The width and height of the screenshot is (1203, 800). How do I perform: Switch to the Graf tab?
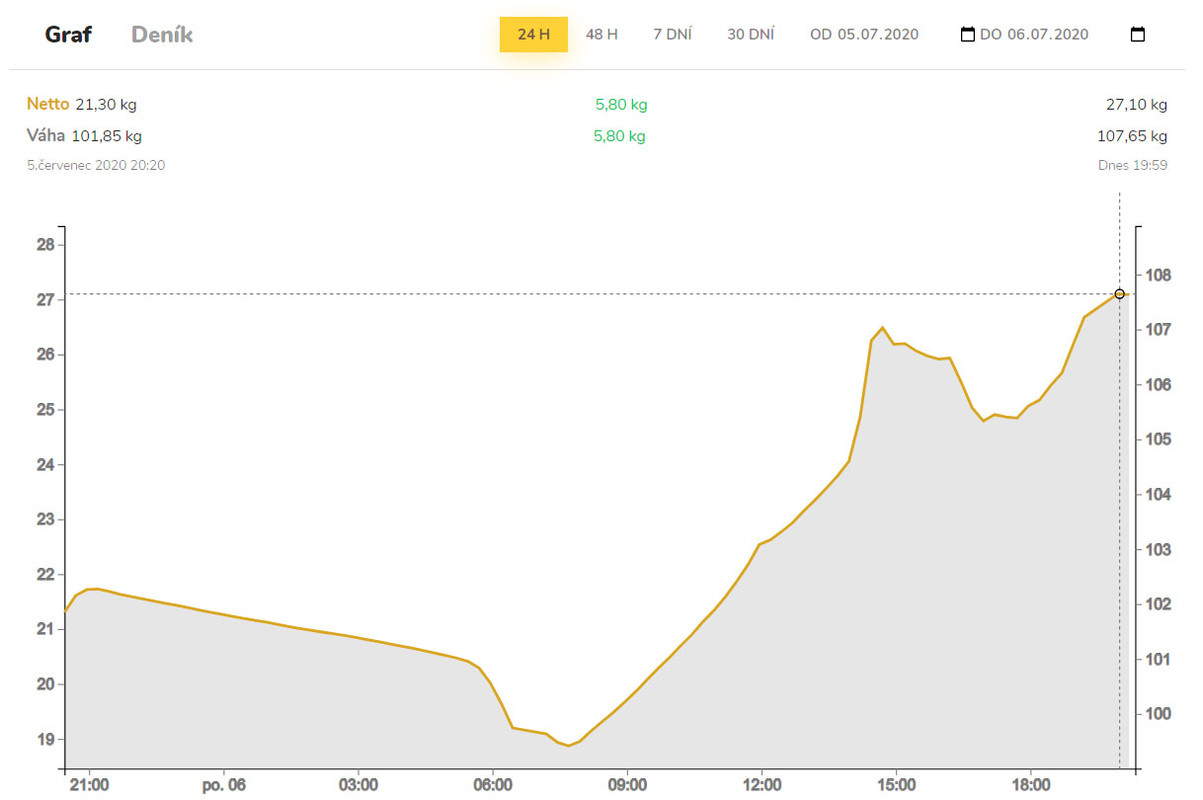[x=68, y=34]
